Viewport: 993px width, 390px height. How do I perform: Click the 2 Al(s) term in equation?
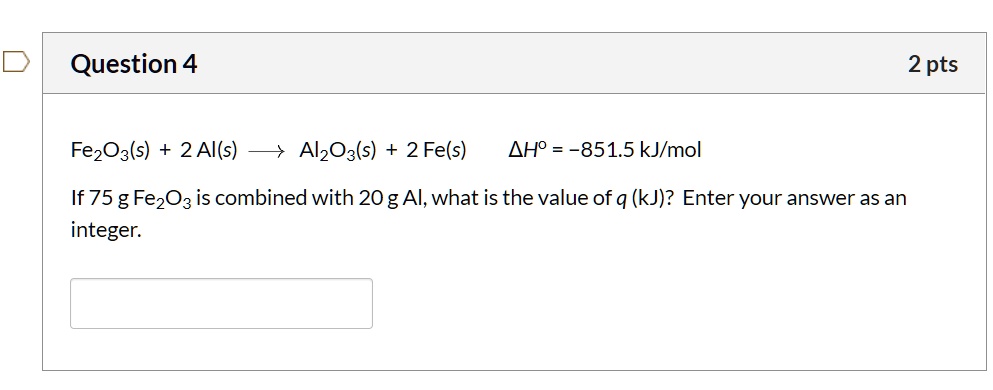(x=208, y=150)
